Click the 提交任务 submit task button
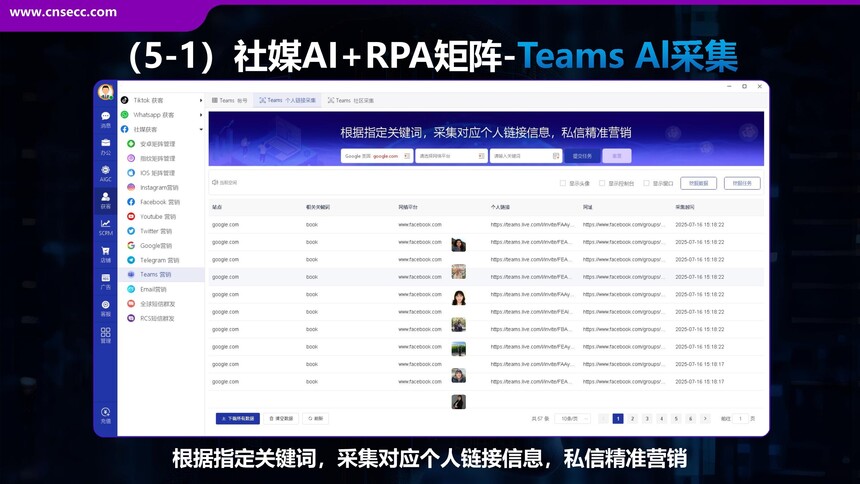The width and height of the screenshot is (860, 484). click(x=582, y=156)
